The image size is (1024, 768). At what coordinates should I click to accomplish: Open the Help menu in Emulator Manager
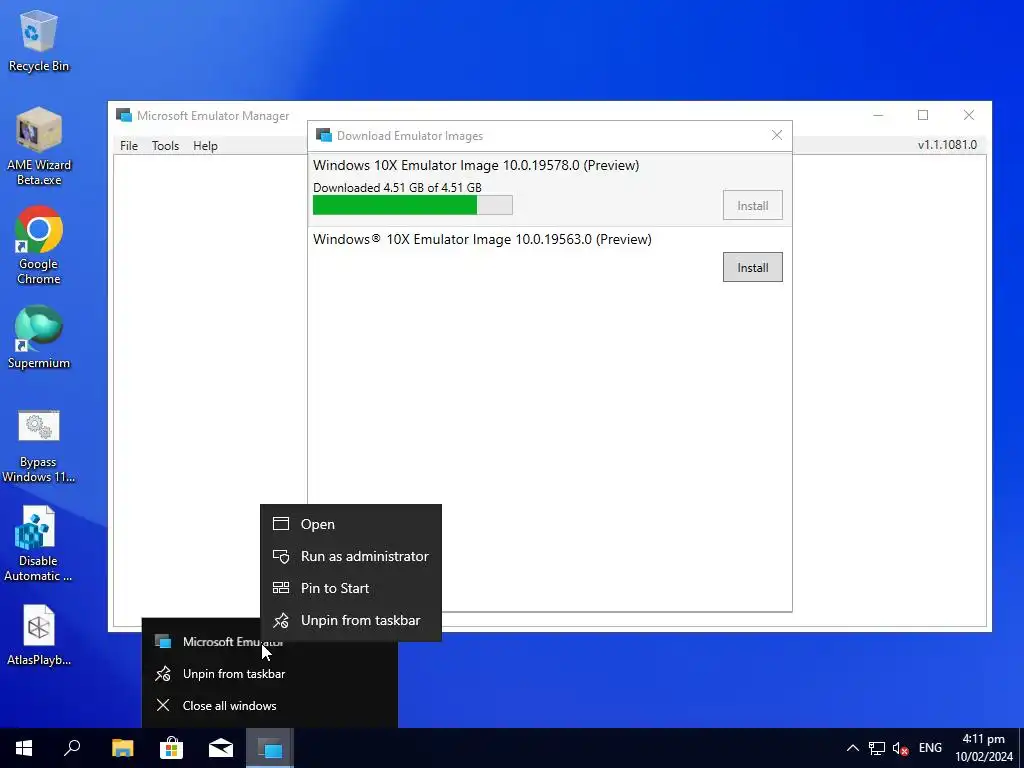pyautogui.click(x=205, y=146)
